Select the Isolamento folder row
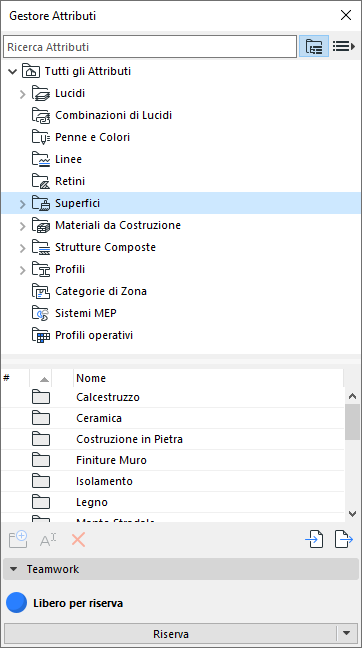Screen dimensions: 362x648 [173, 481]
